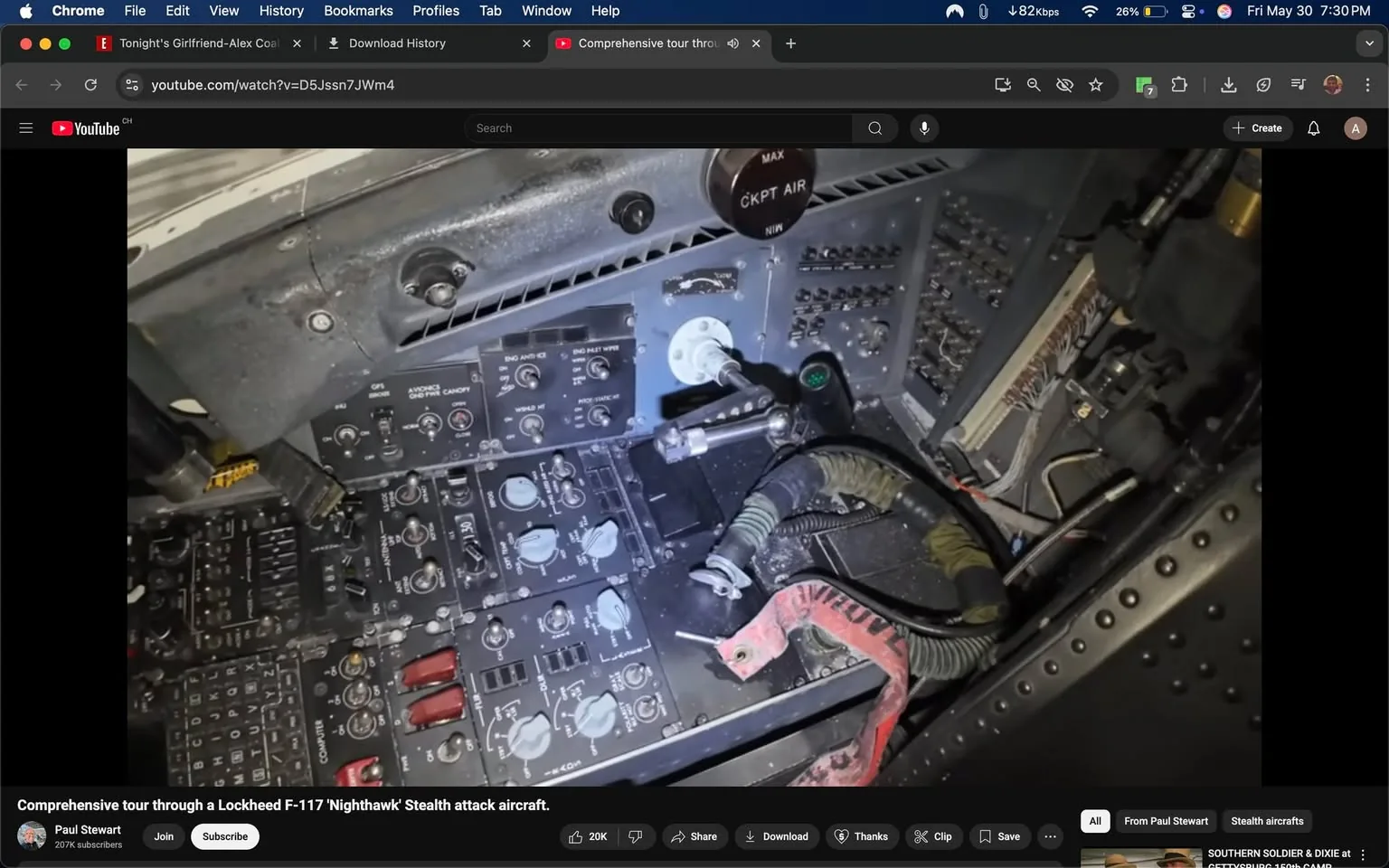The height and width of the screenshot is (868, 1389).
Task: Open the browser extensions puzzle icon
Action: [1179, 84]
